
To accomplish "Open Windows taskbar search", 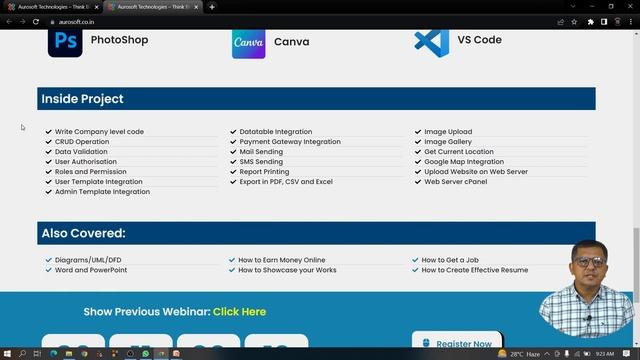I will [22, 353].
